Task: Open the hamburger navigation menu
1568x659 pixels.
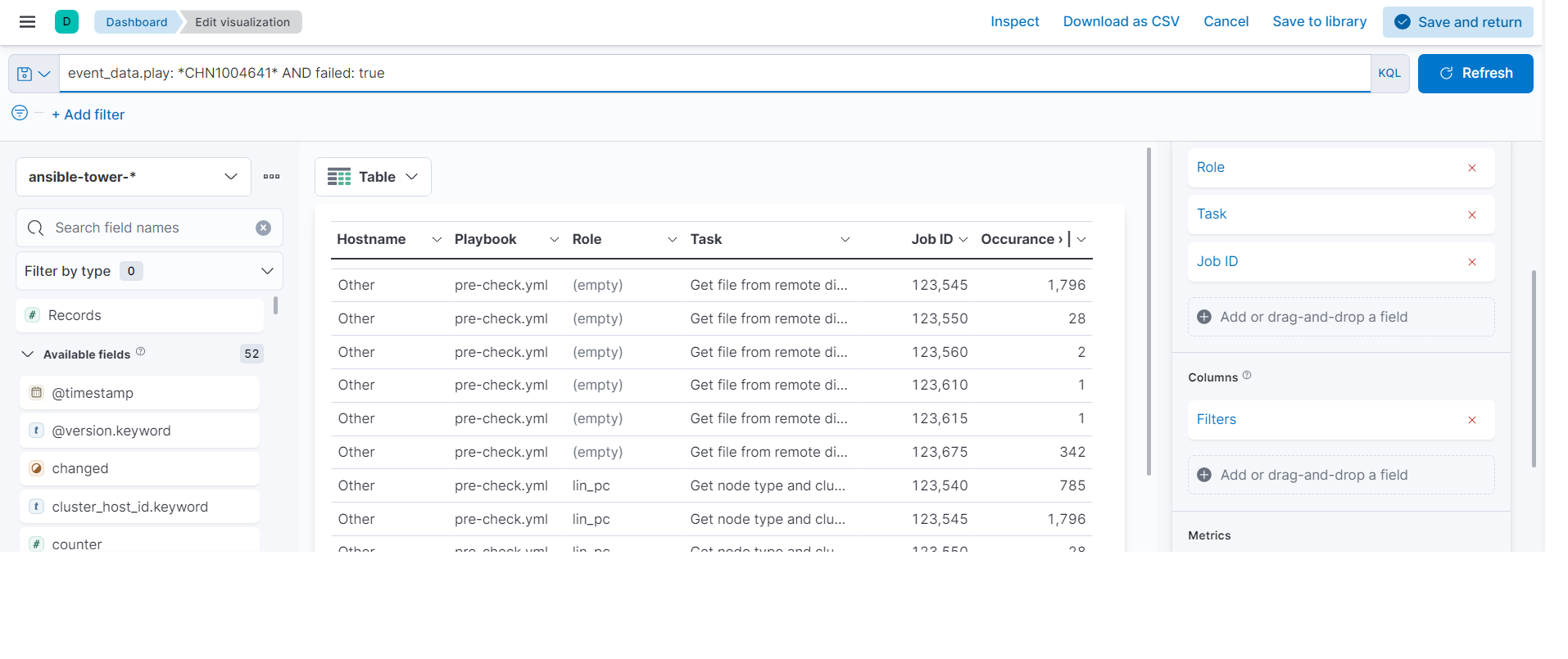Action: point(27,22)
